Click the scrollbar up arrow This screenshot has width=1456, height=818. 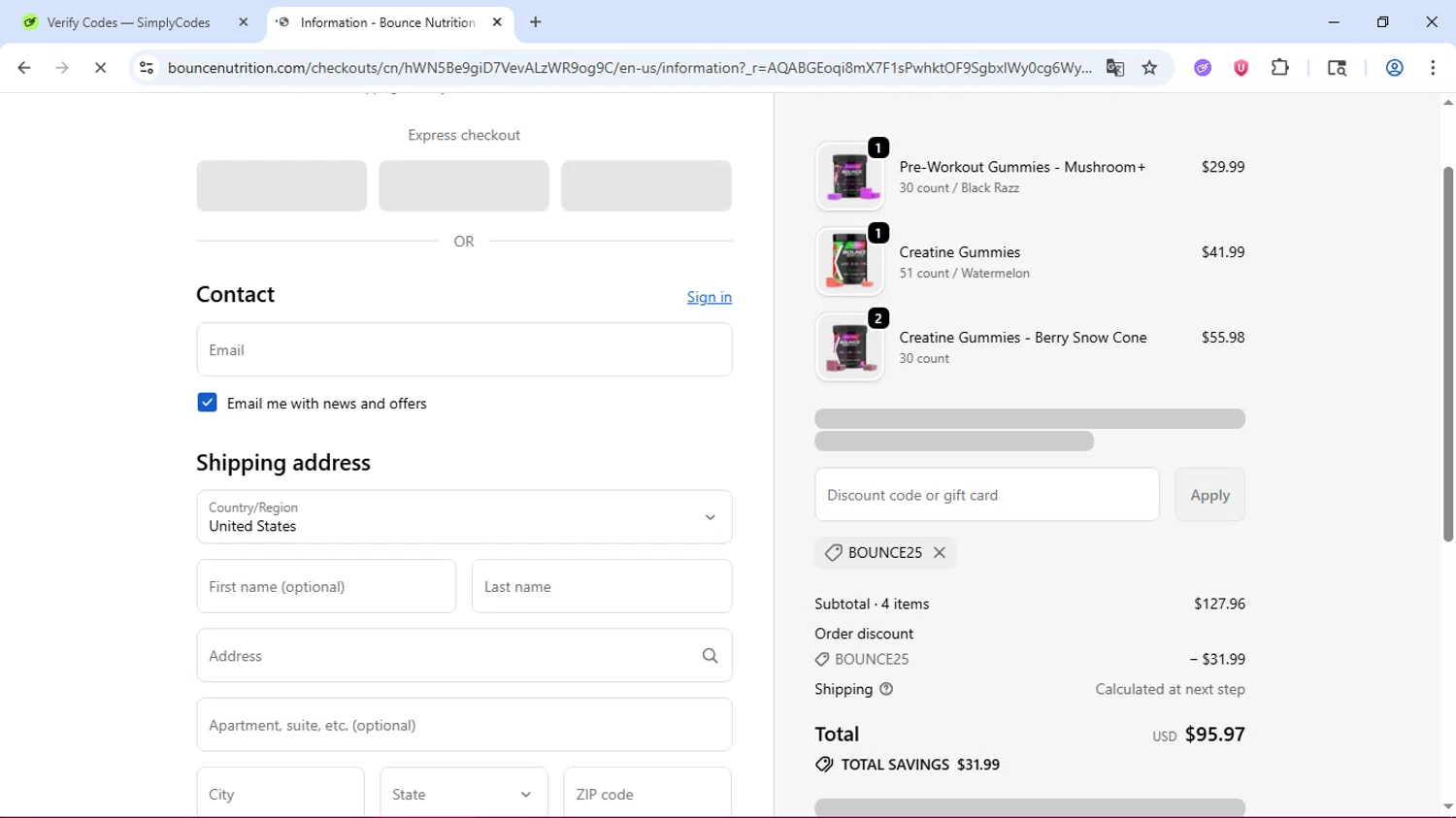point(1448,102)
